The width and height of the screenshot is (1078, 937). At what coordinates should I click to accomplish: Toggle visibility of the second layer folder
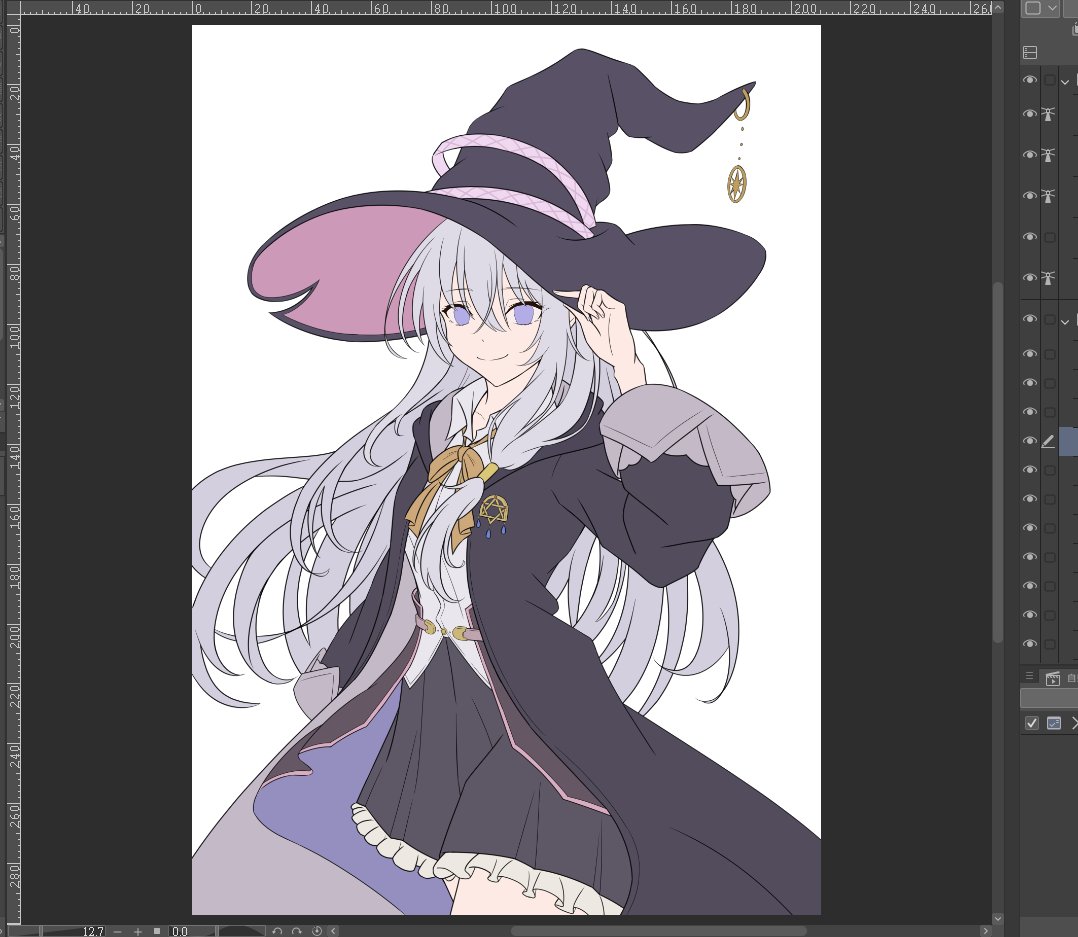click(1029, 319)
